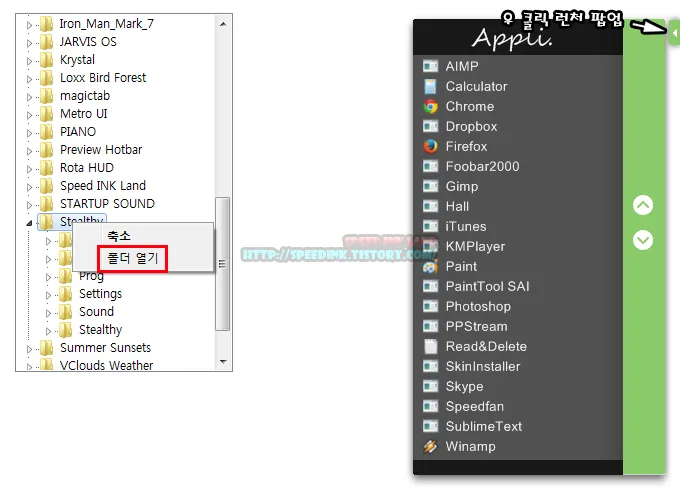
Task: Click the Read&Delete document icon
Action: (430, 346)
